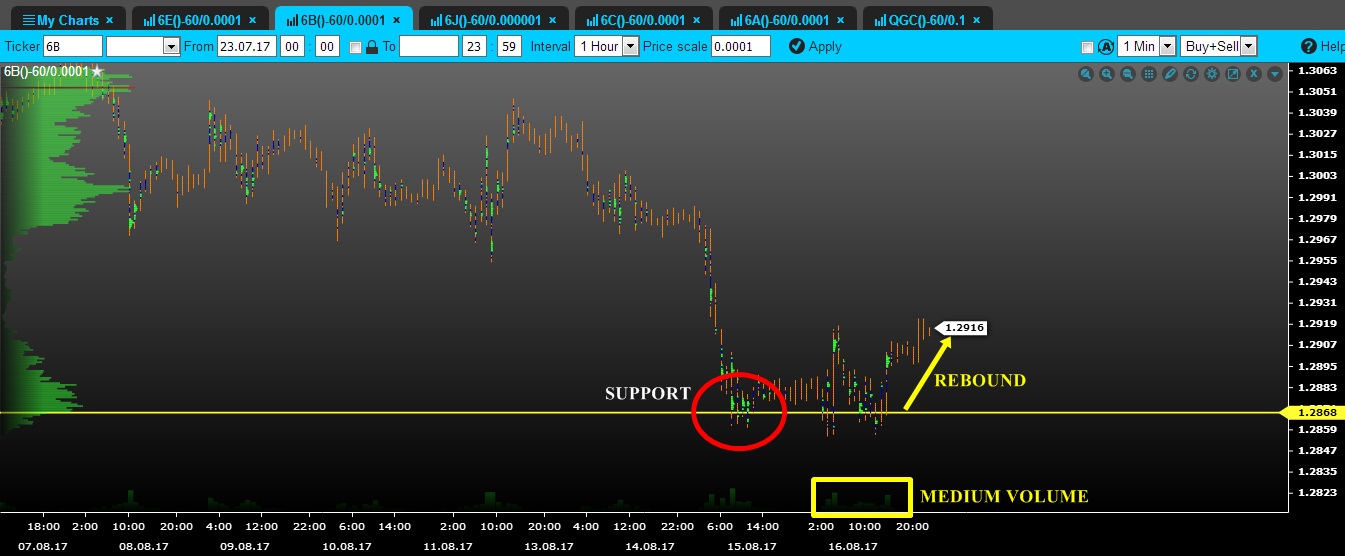Toggle the chart grid icon
Viewport: 1345px width, 556px height.
(x=1149, y=74)
